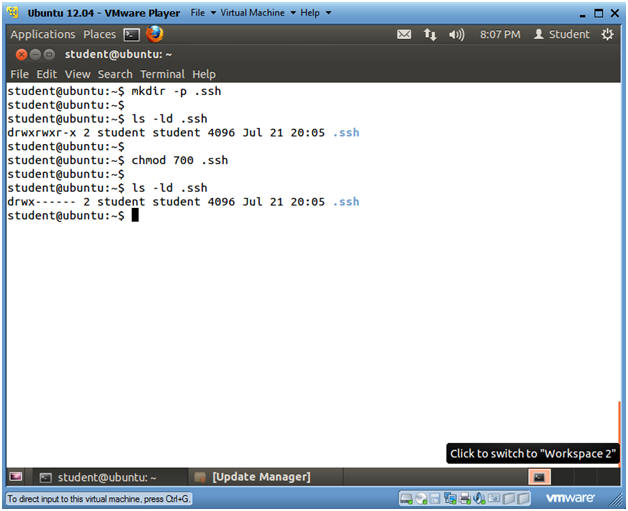Open the Student user menu
Viewport: 628px width, 511px height.
pos(562,34)
